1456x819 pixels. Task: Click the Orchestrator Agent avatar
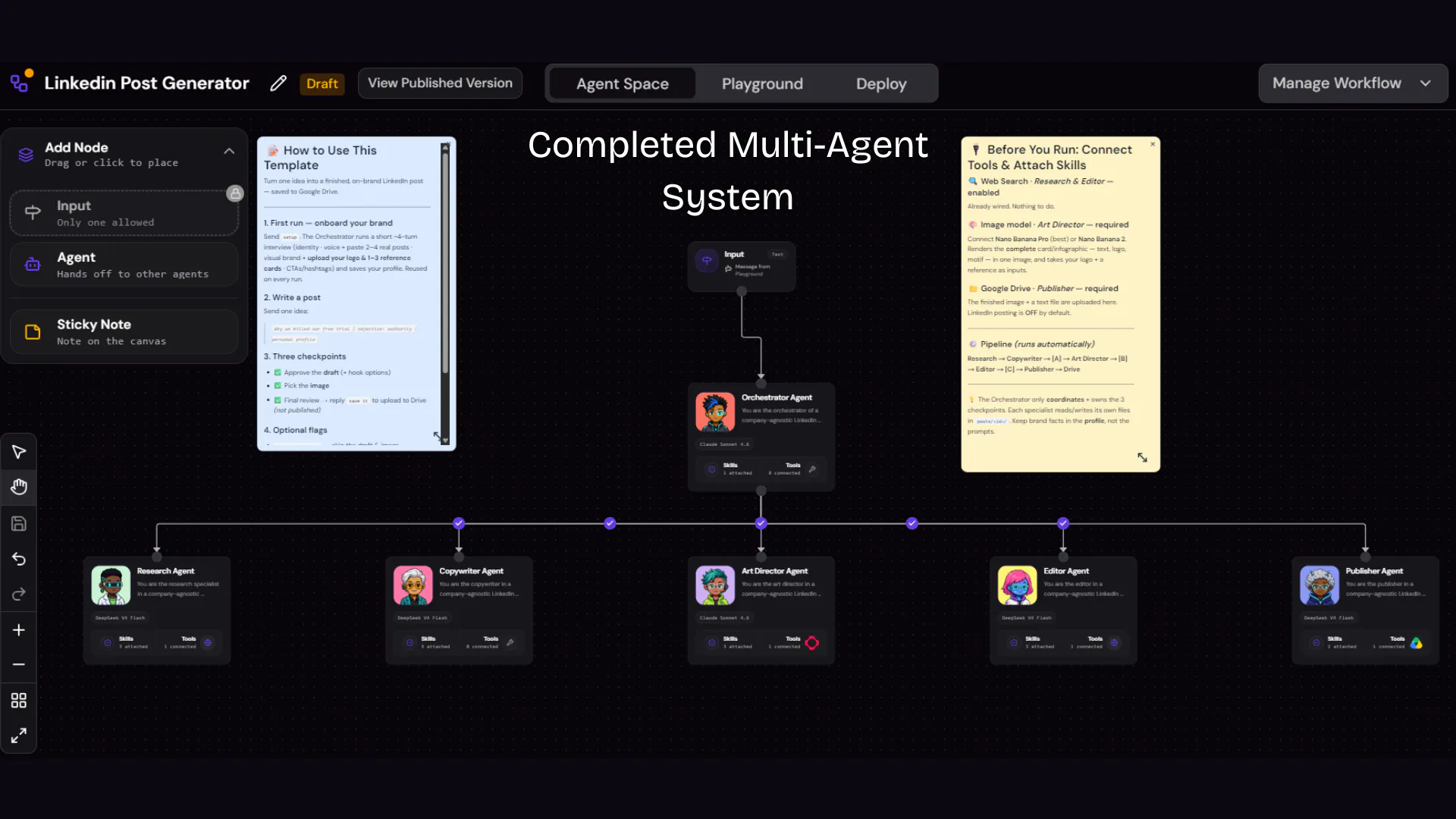coord(715,412)
